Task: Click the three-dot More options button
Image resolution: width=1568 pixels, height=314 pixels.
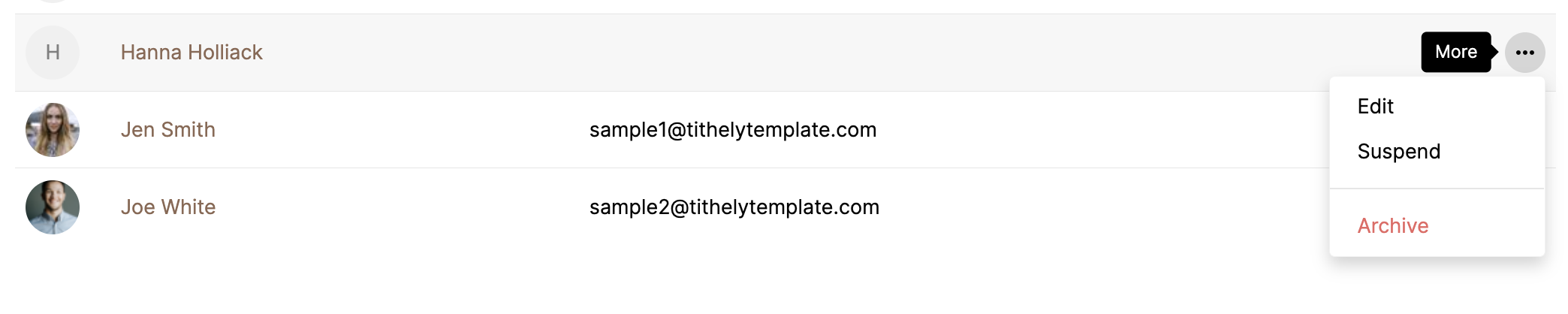Action: click(x=1524, y=53)
